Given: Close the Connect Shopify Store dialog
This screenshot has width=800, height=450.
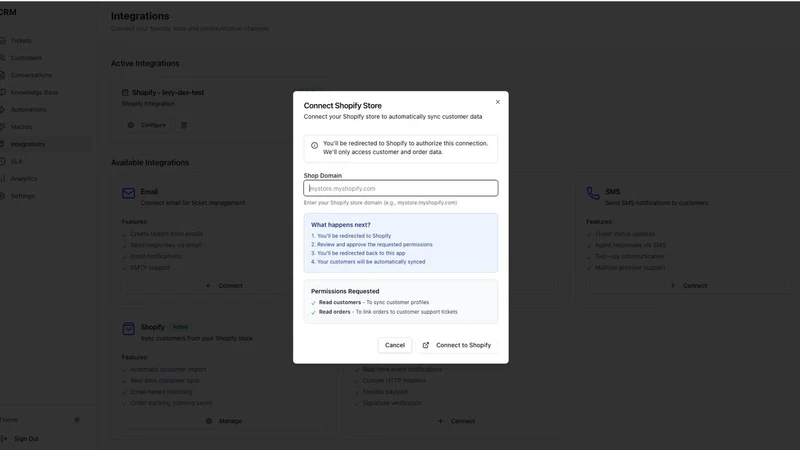Looking at the screenshot, I should tap(497, 102).
